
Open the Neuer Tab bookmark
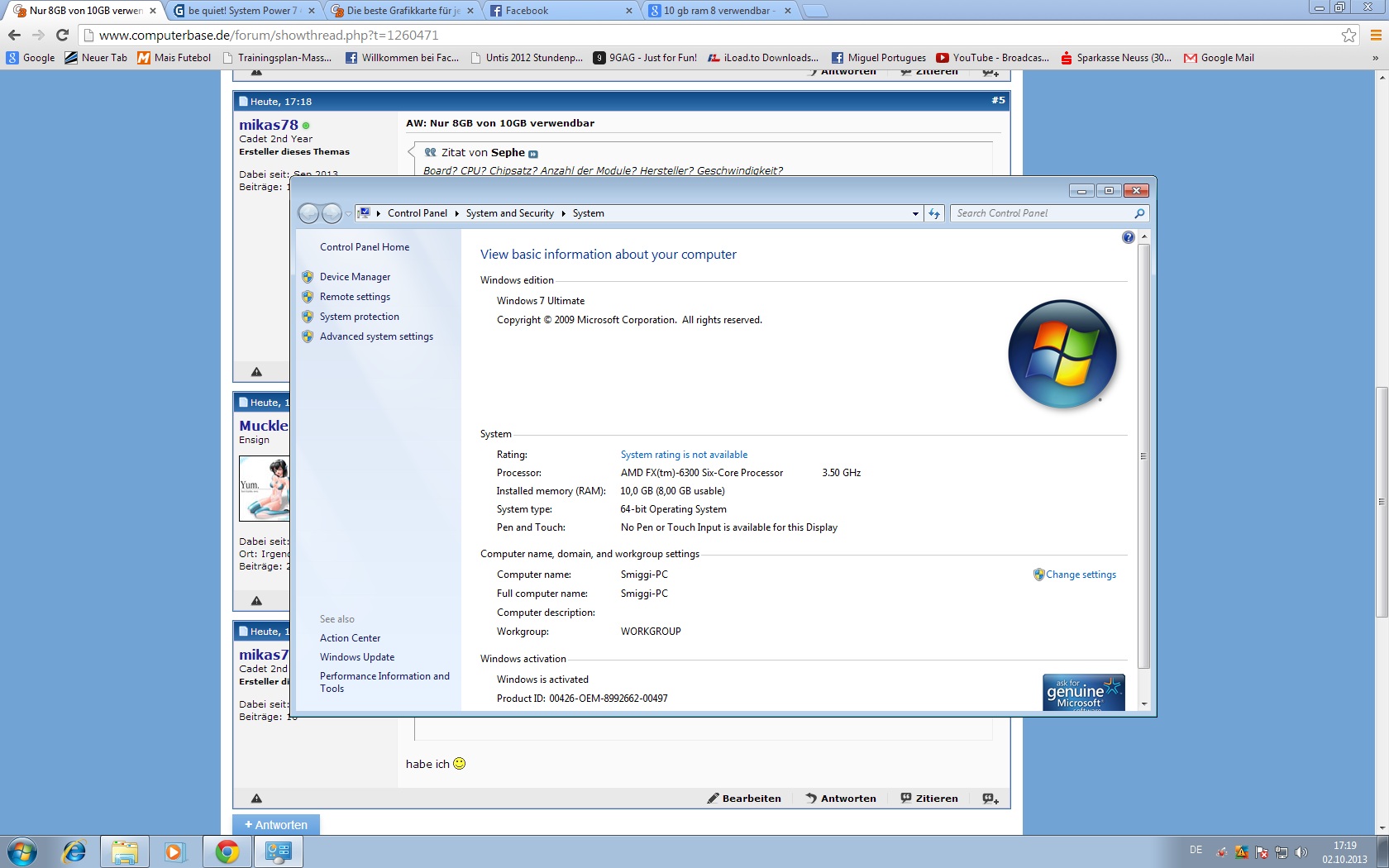click(x=96, y=58)
